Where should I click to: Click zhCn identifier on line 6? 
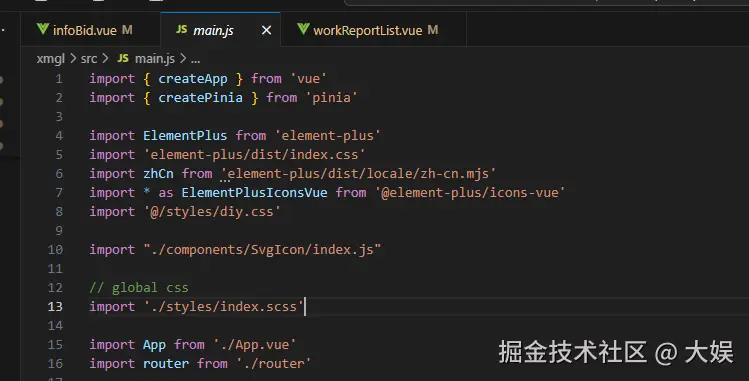point(159,173)
